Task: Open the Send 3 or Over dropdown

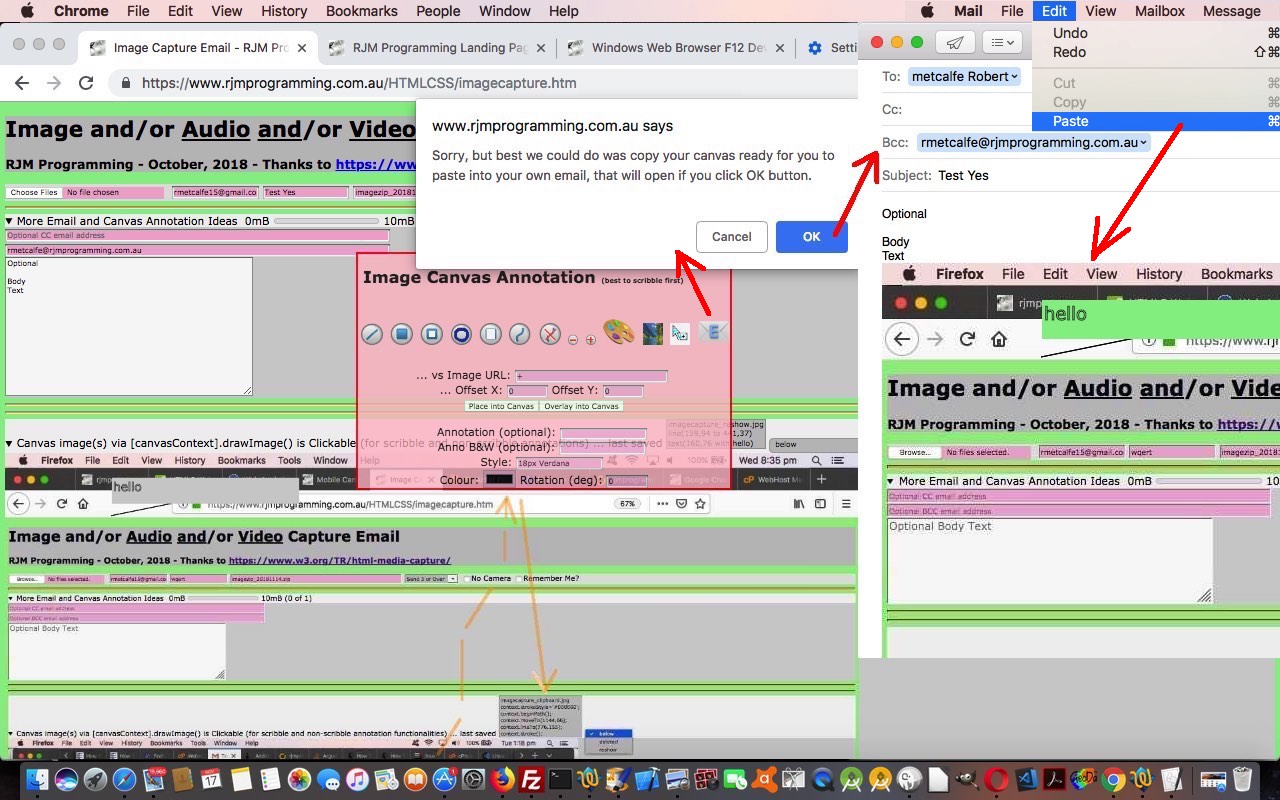Action: 431,578
